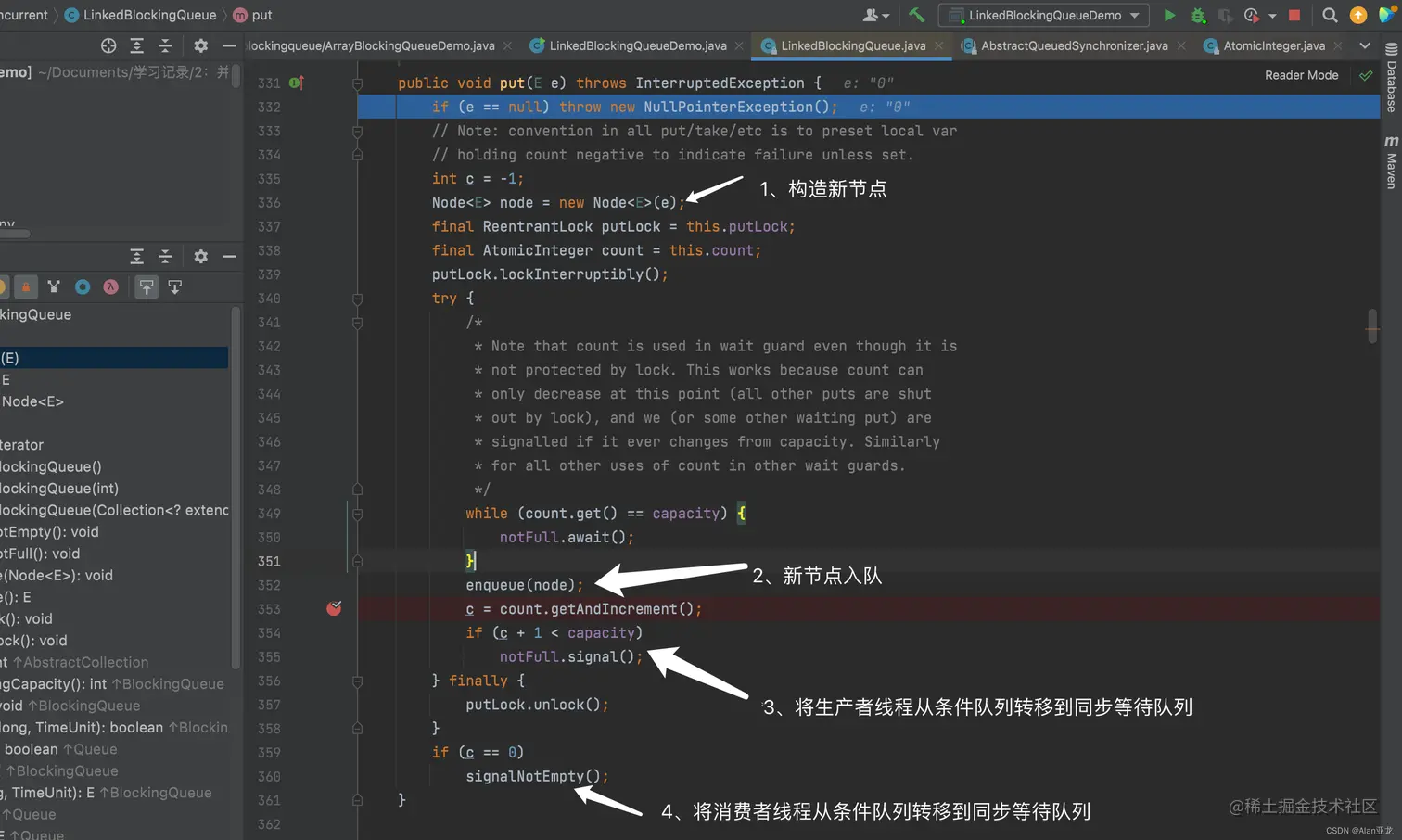Image resolution: width=1402 pixels, height=840 pixels.
Task: Click the green inspections checkmark widget
Action: [x=1366, y=75]
